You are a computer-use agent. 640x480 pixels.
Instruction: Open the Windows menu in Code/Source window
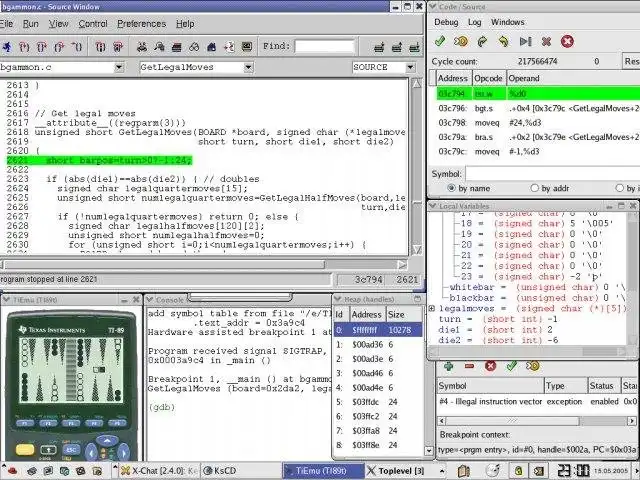pyautogui.click(x=507, y=22)
